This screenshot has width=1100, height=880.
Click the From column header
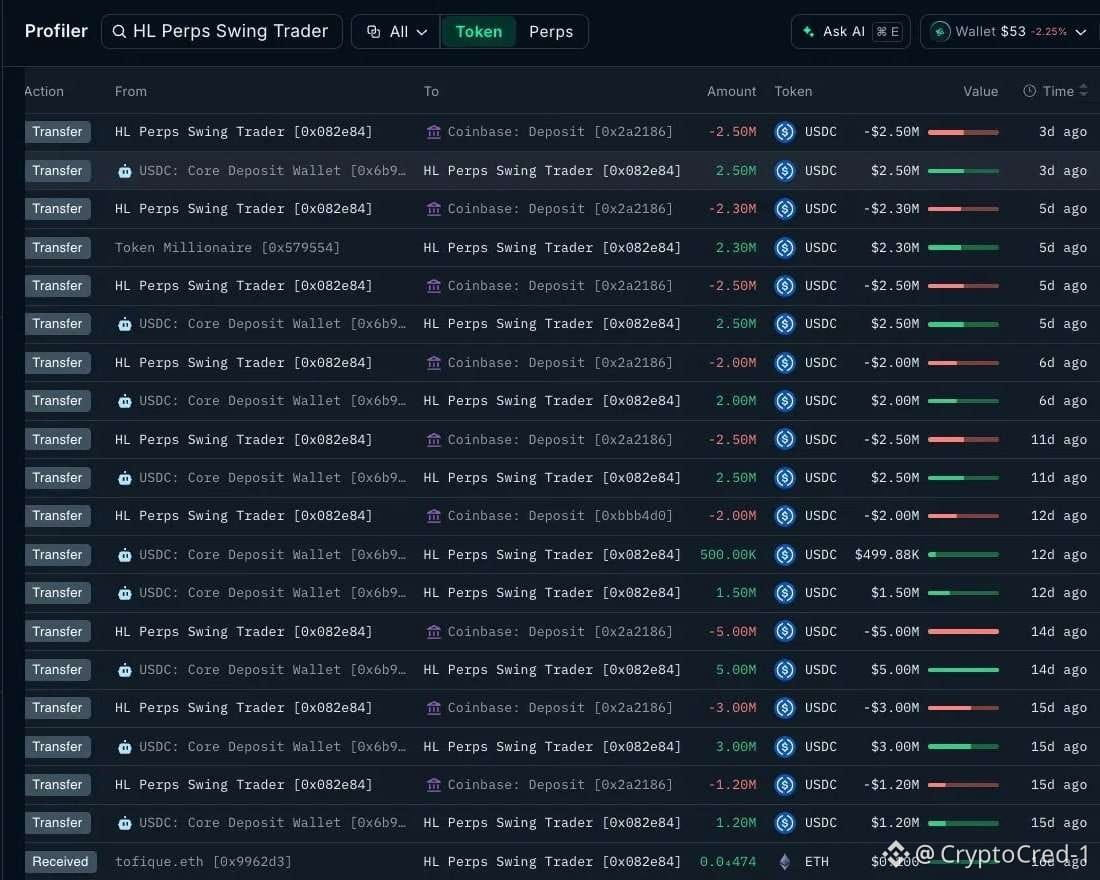pos(130,91)
